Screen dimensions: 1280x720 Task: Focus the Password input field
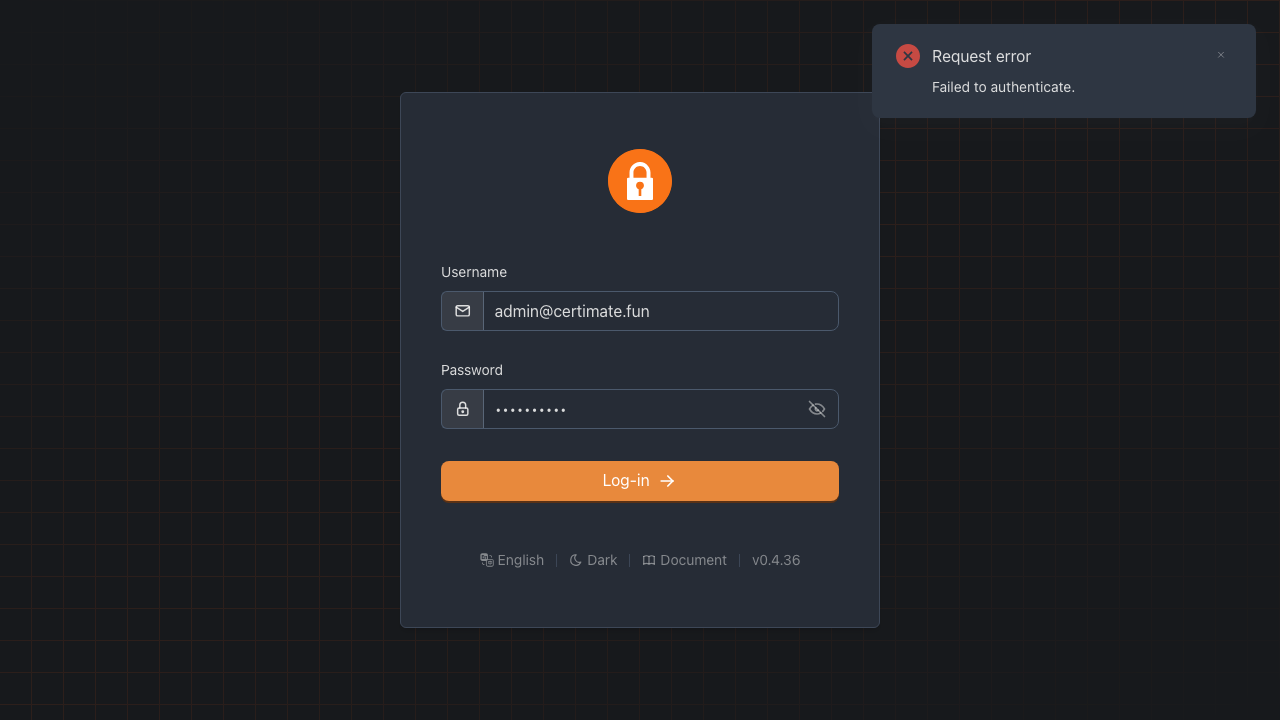coord(647,409)
